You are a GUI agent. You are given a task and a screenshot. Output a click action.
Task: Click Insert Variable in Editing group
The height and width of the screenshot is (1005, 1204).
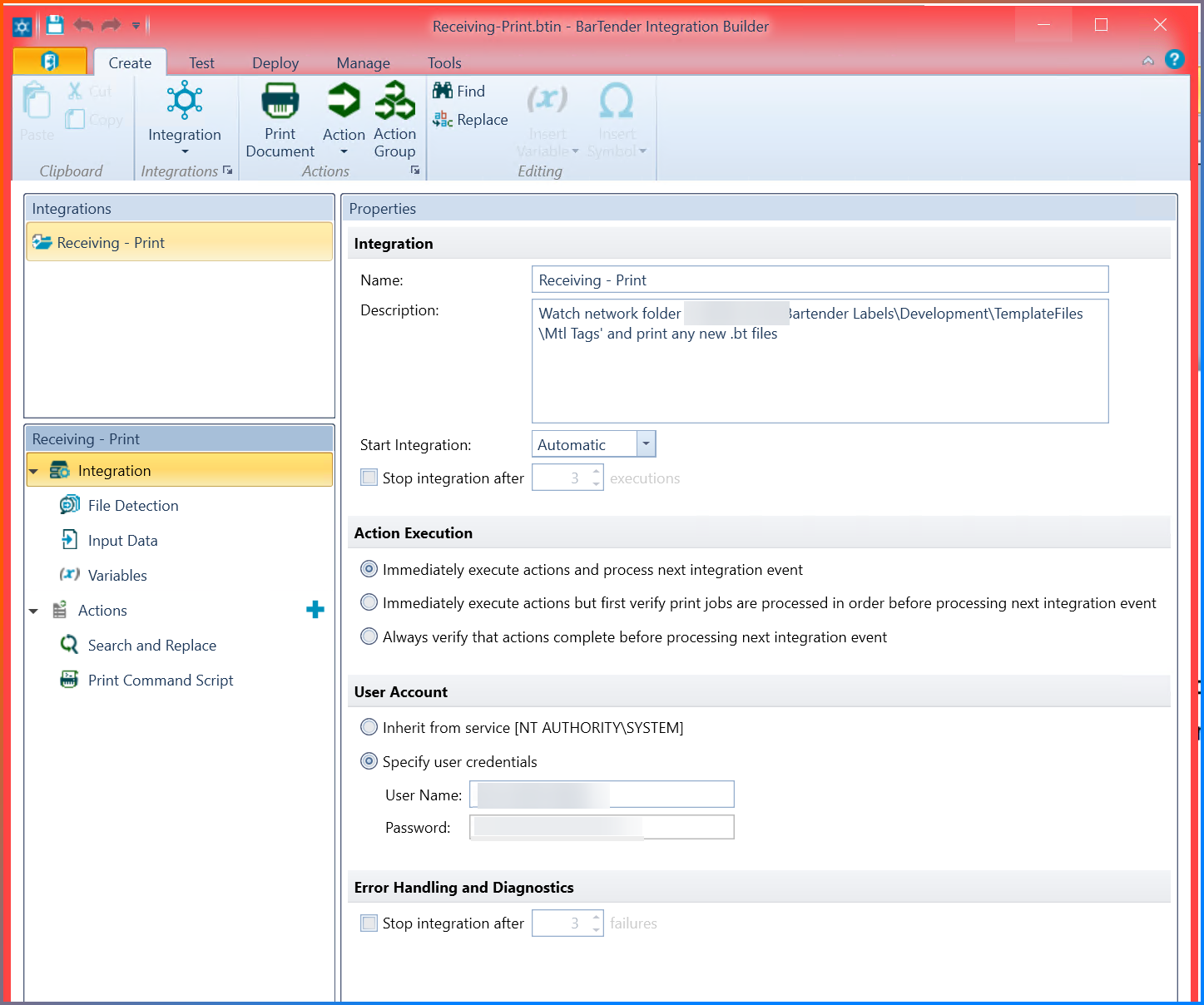click(547, 120)
